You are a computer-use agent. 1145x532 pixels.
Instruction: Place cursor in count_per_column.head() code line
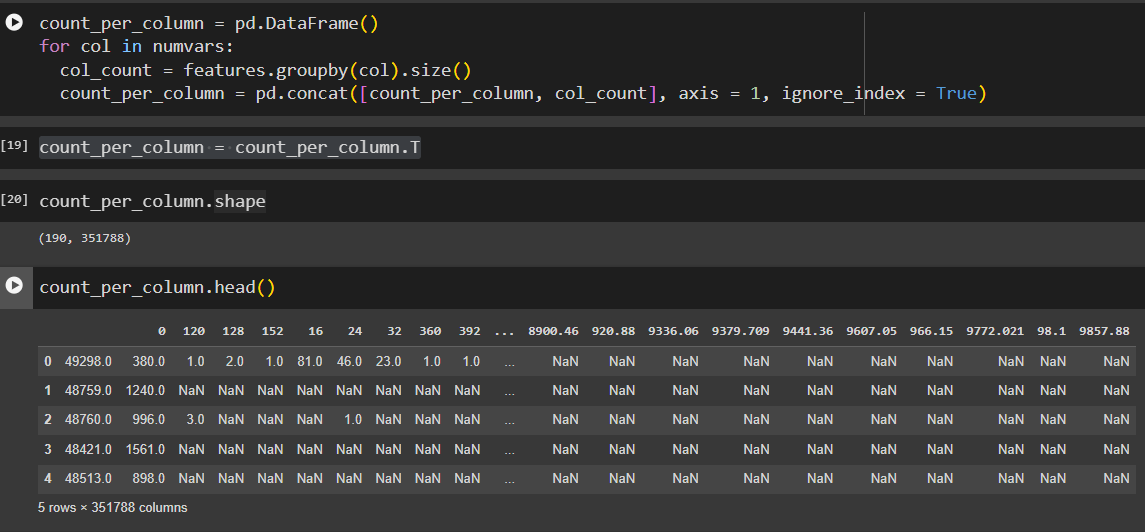coord(157,288)
